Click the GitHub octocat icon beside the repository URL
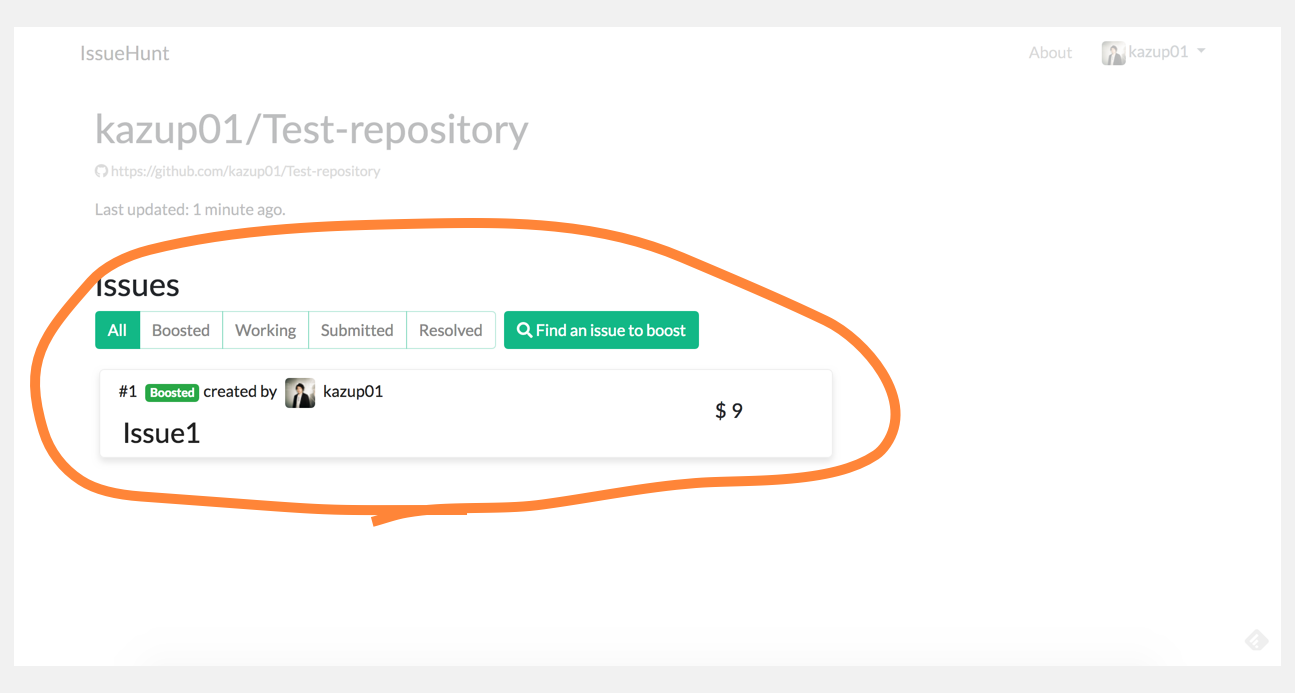The height and width of the screenshot is (693, 1295). point(101,171)
